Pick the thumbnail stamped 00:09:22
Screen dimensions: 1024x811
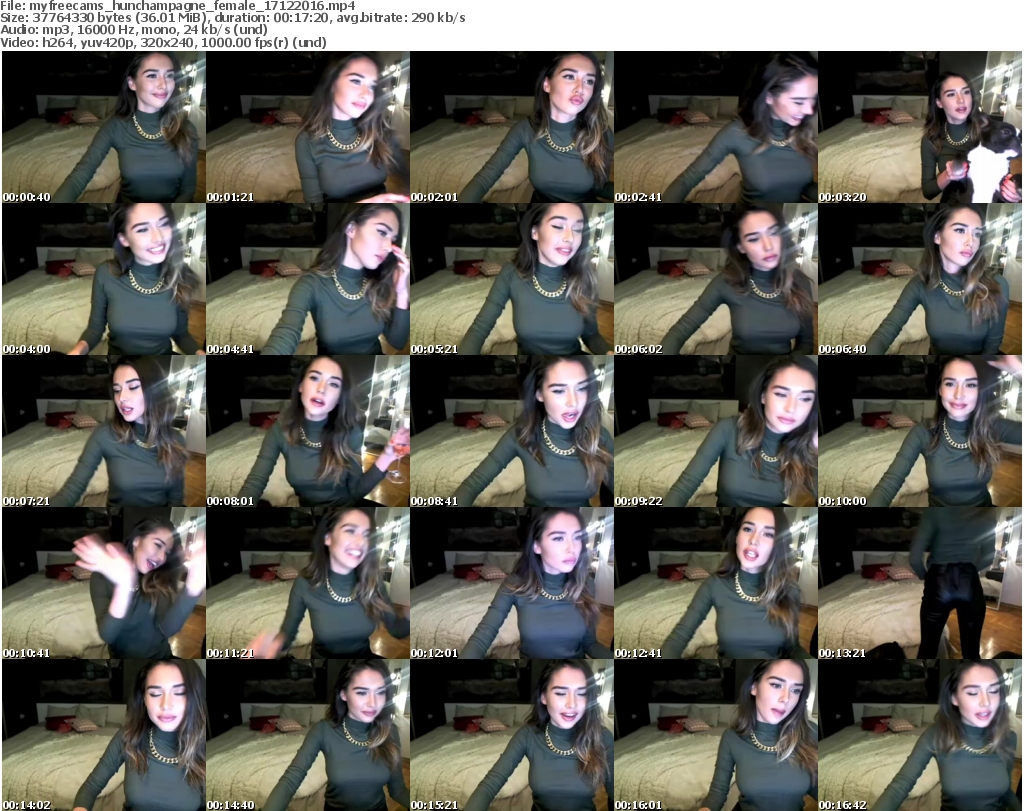pyautogui.click(x=716, y=431)
